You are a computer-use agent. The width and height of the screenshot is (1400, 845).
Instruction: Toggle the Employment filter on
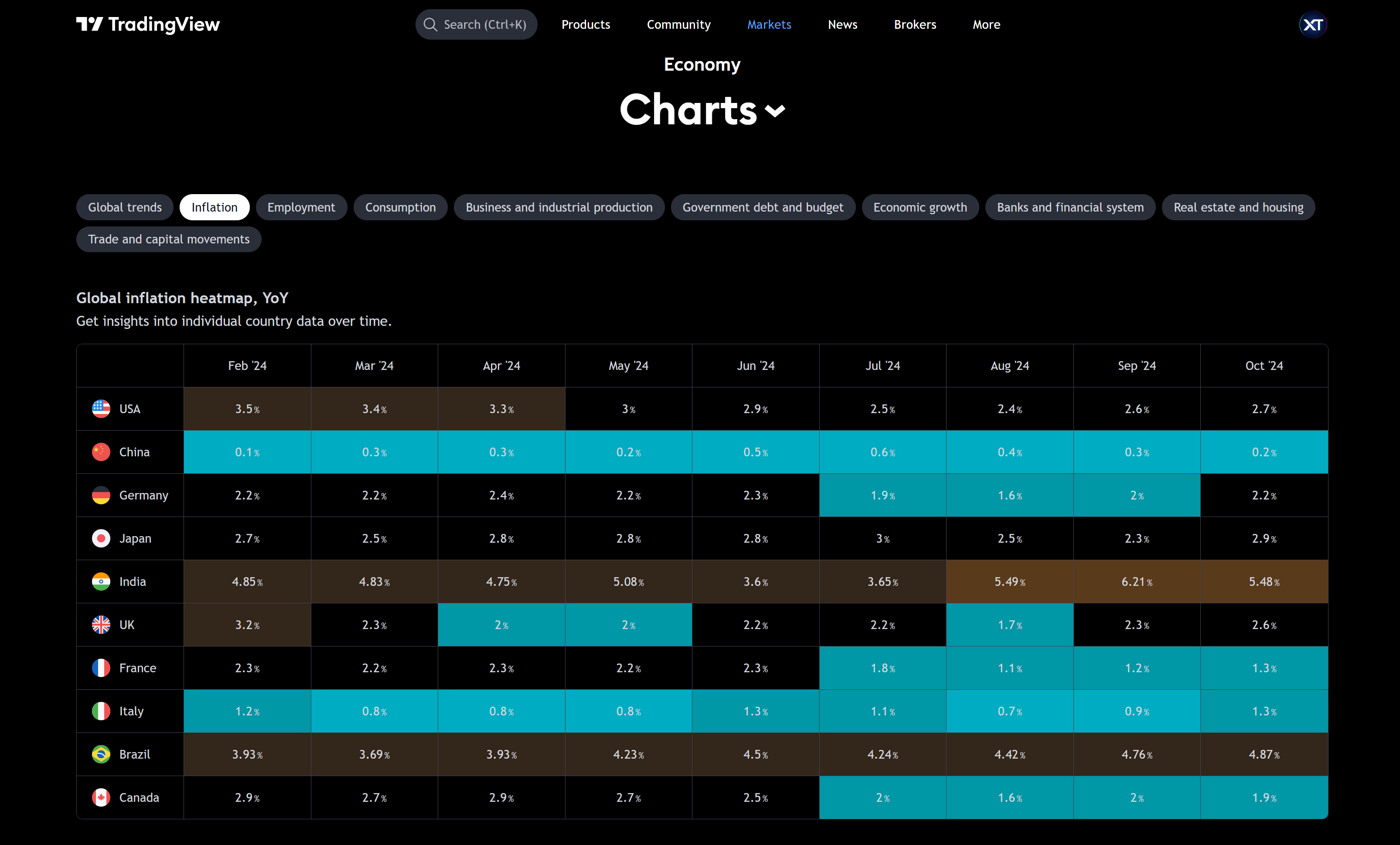point(302,207)
